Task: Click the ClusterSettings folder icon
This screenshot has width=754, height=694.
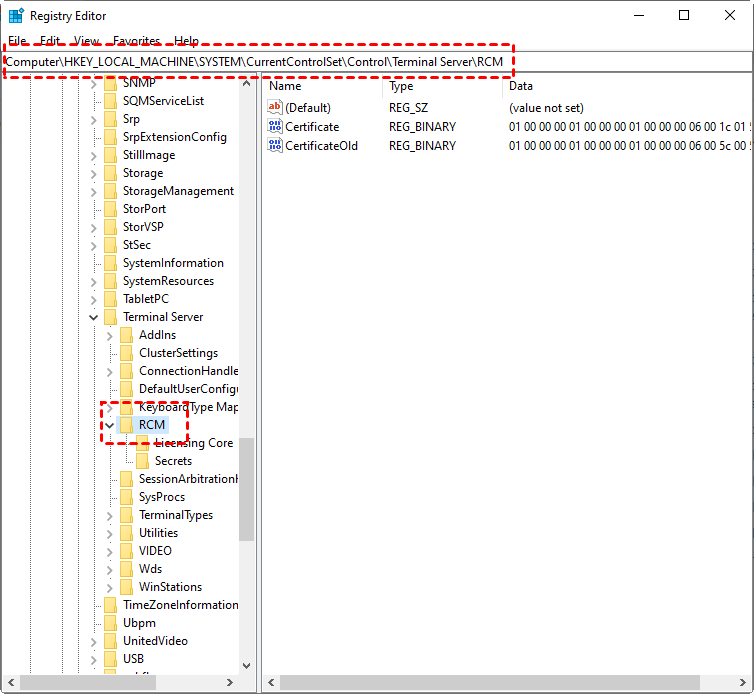Action: (126, 353)
